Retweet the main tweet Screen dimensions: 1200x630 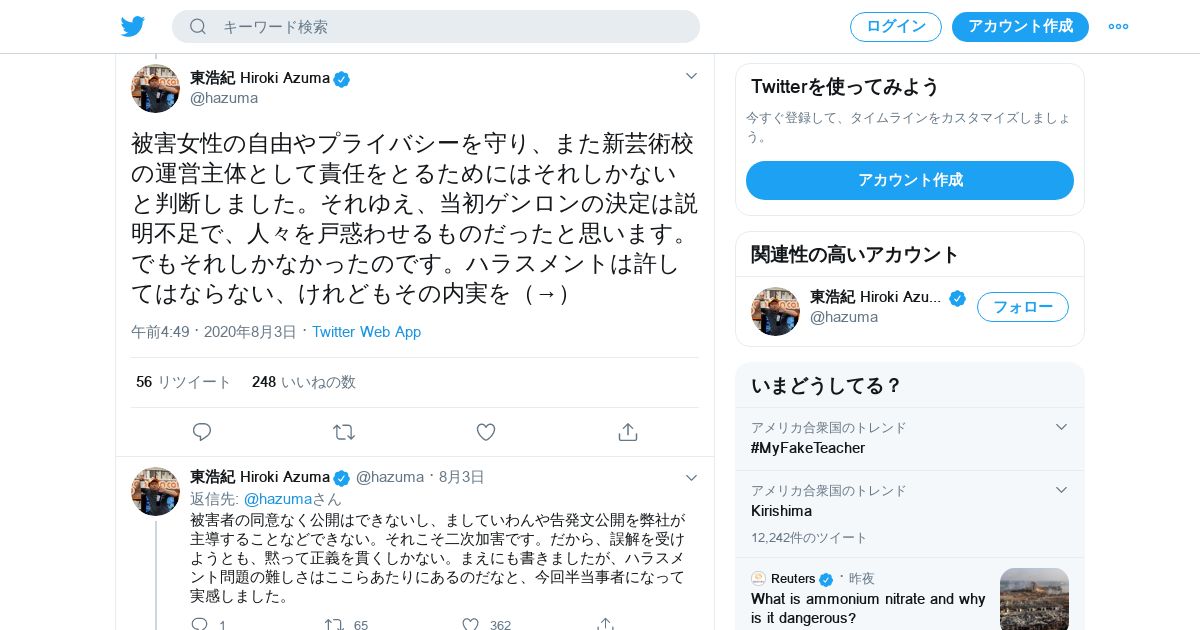tap(344, 432)
